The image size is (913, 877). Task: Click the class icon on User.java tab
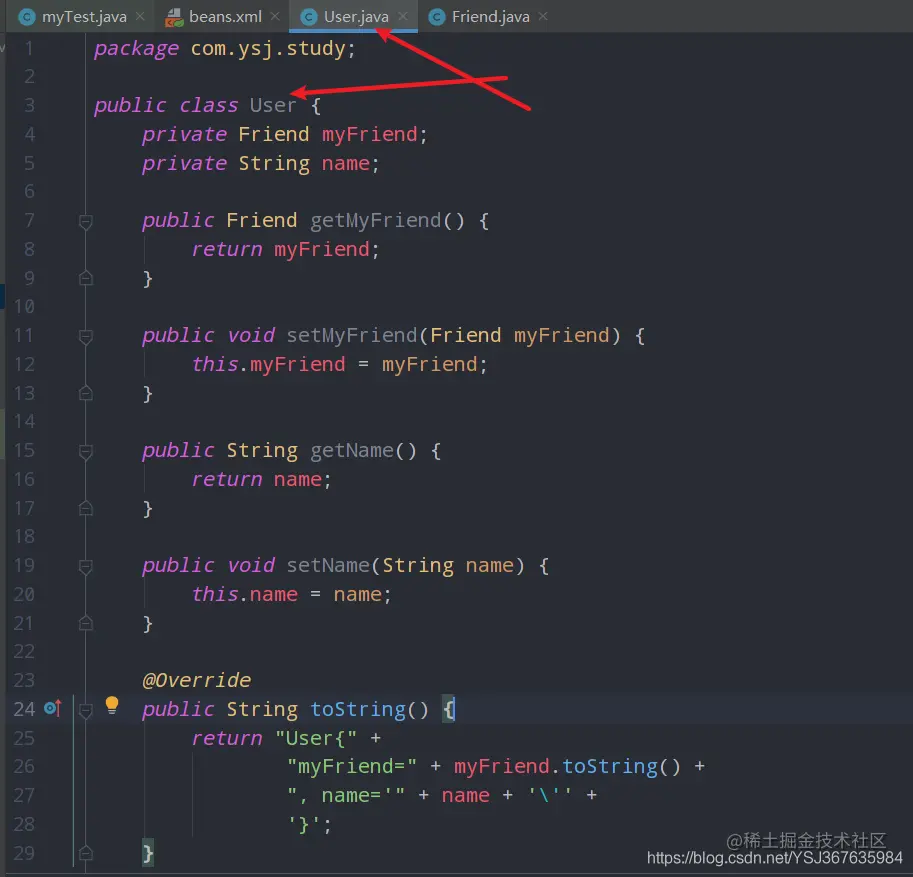pyautogui.click(x=308, y=17)
